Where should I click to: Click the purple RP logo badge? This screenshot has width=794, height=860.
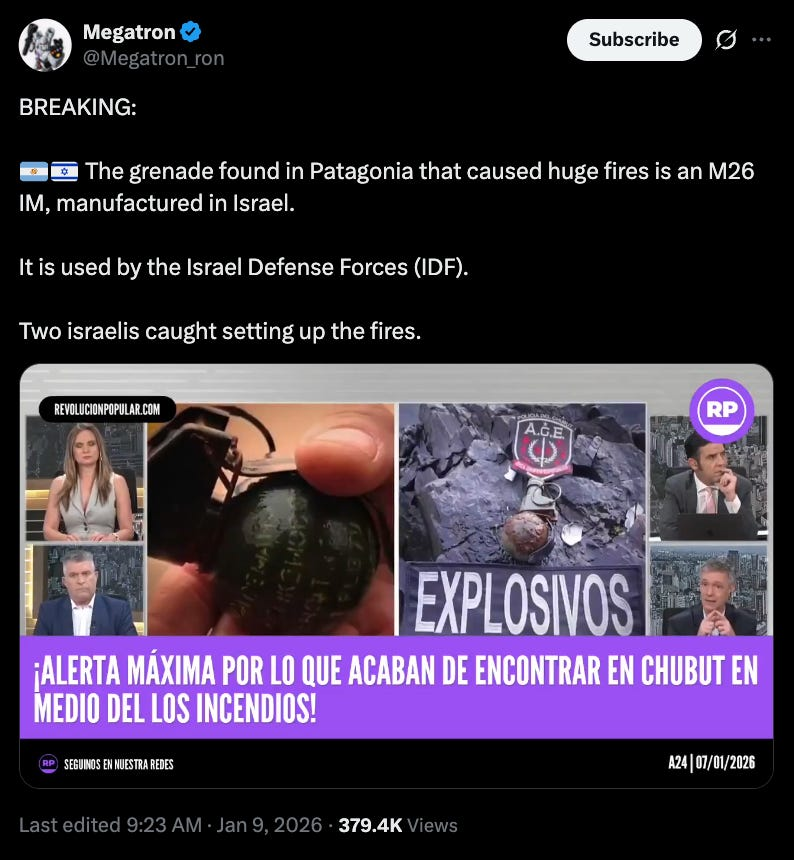pyautogui.click(x=722, y=410)
